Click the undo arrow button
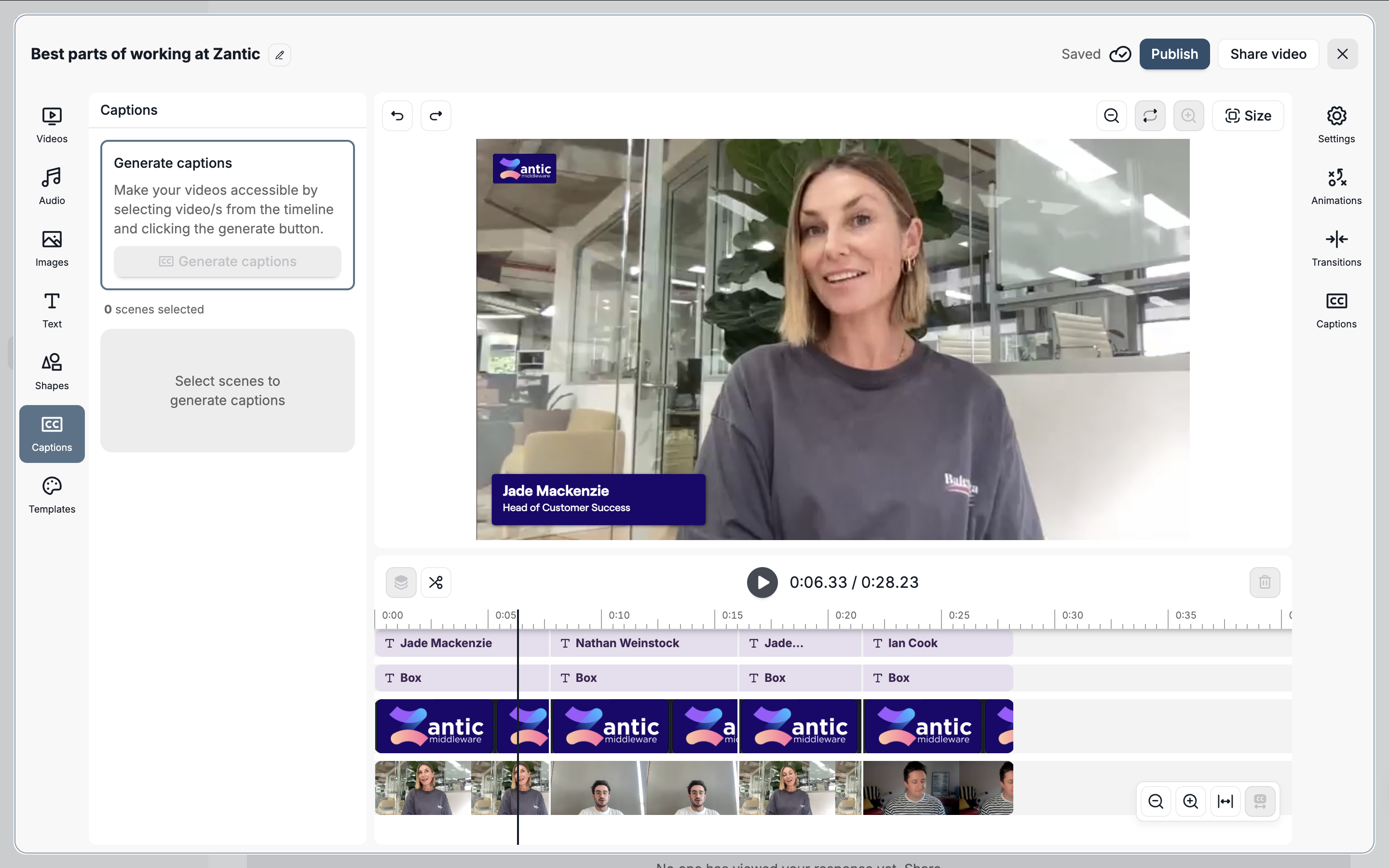The height and width of the screenshot is (868, 1389). point(397,116)
